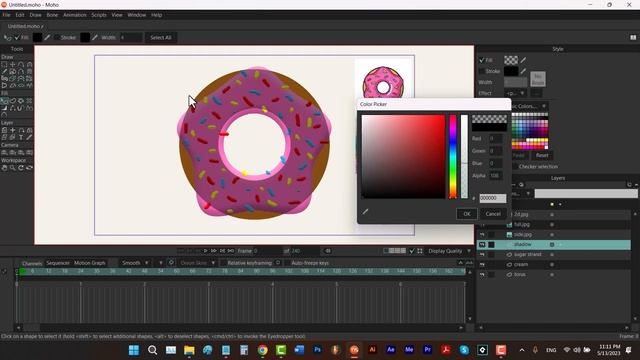
Task: Click the eyedropper next to the Stroke swatch in toolbar
Action: click(95, 38)
